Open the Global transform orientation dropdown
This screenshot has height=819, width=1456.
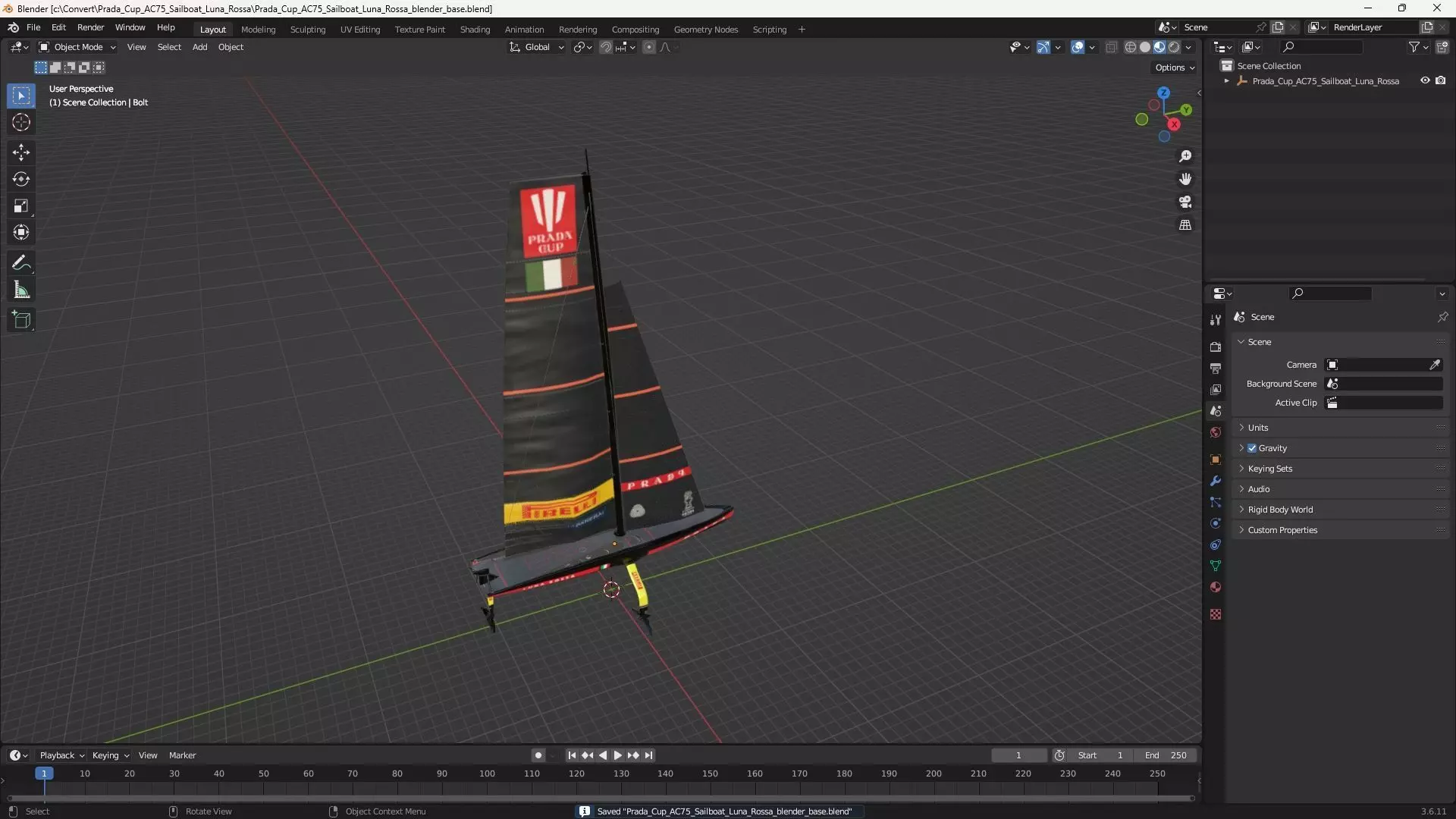[x=537, y=47]
